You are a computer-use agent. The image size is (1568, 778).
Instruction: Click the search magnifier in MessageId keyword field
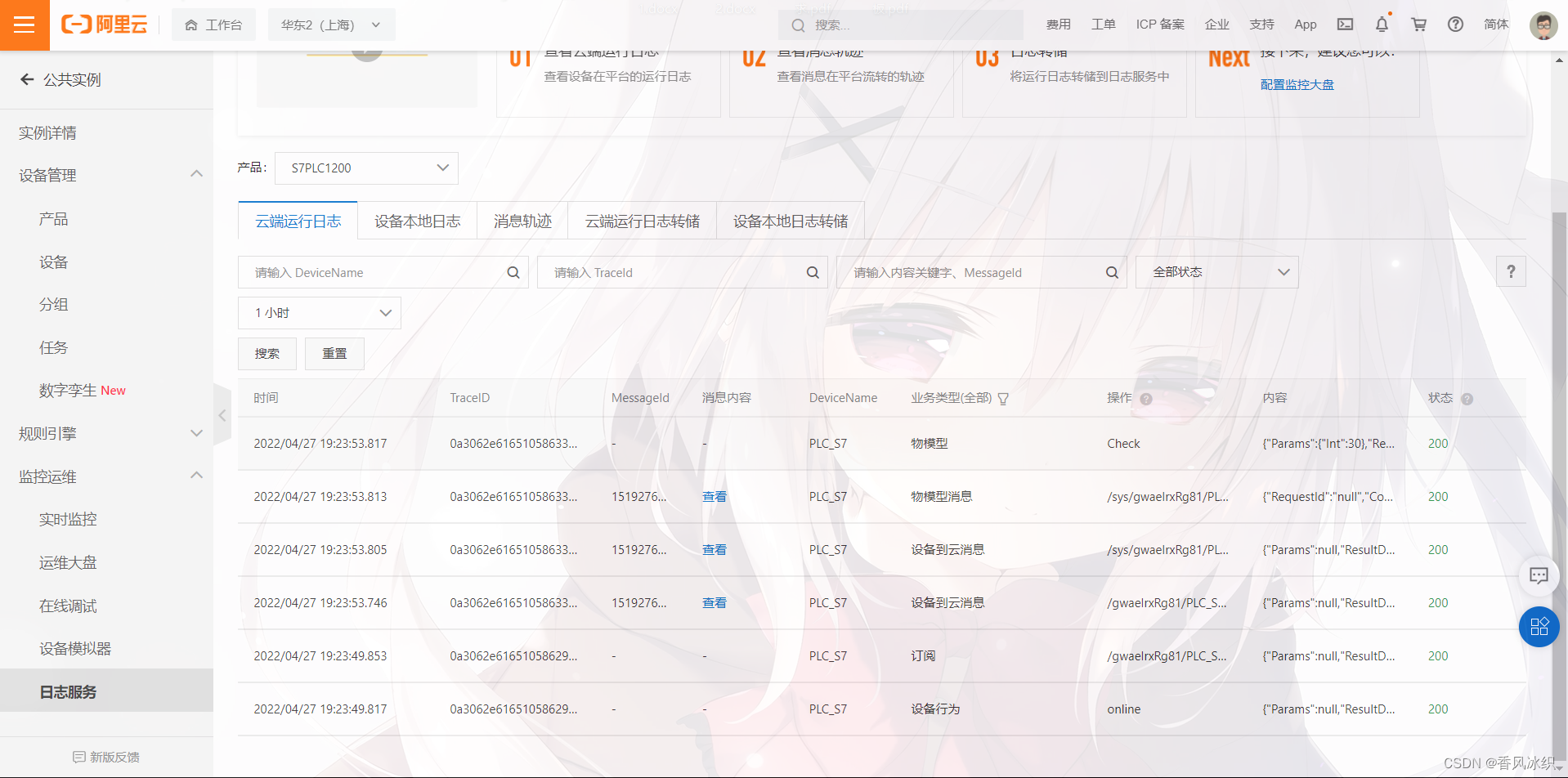[x=1112, y=272]
